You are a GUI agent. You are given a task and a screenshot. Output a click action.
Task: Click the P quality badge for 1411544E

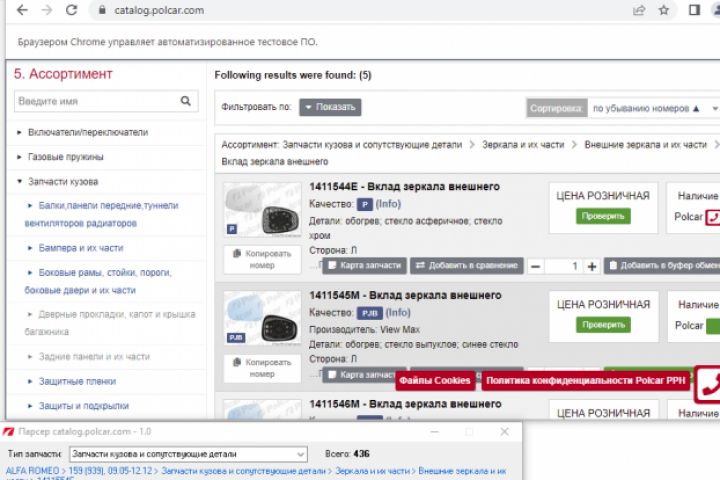pos(365,204)
